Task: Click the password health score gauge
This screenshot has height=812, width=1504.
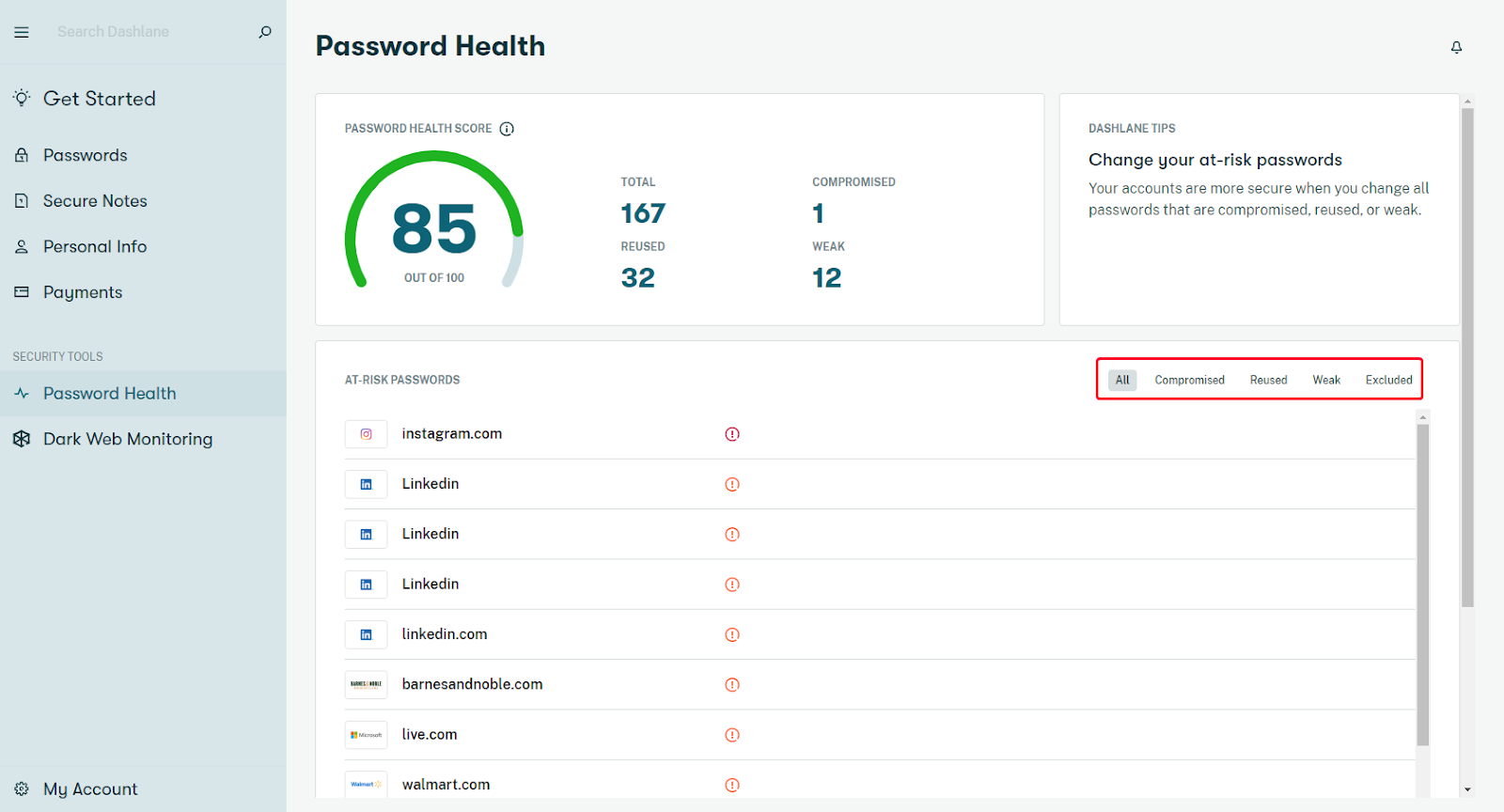Action: [x=434, y=220]
